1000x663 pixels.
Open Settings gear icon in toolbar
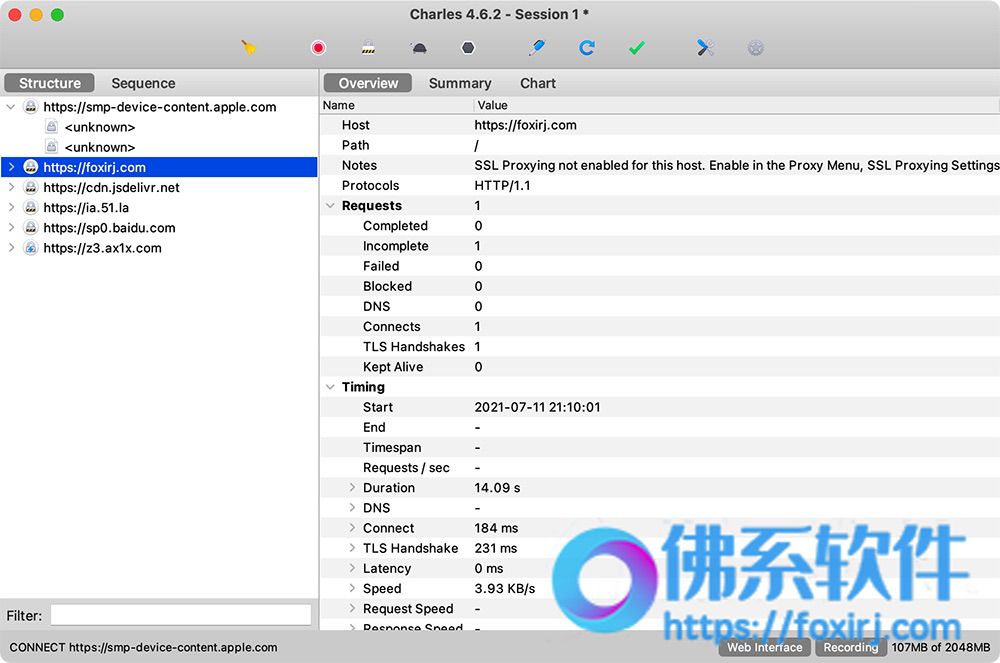coord(755,48)
